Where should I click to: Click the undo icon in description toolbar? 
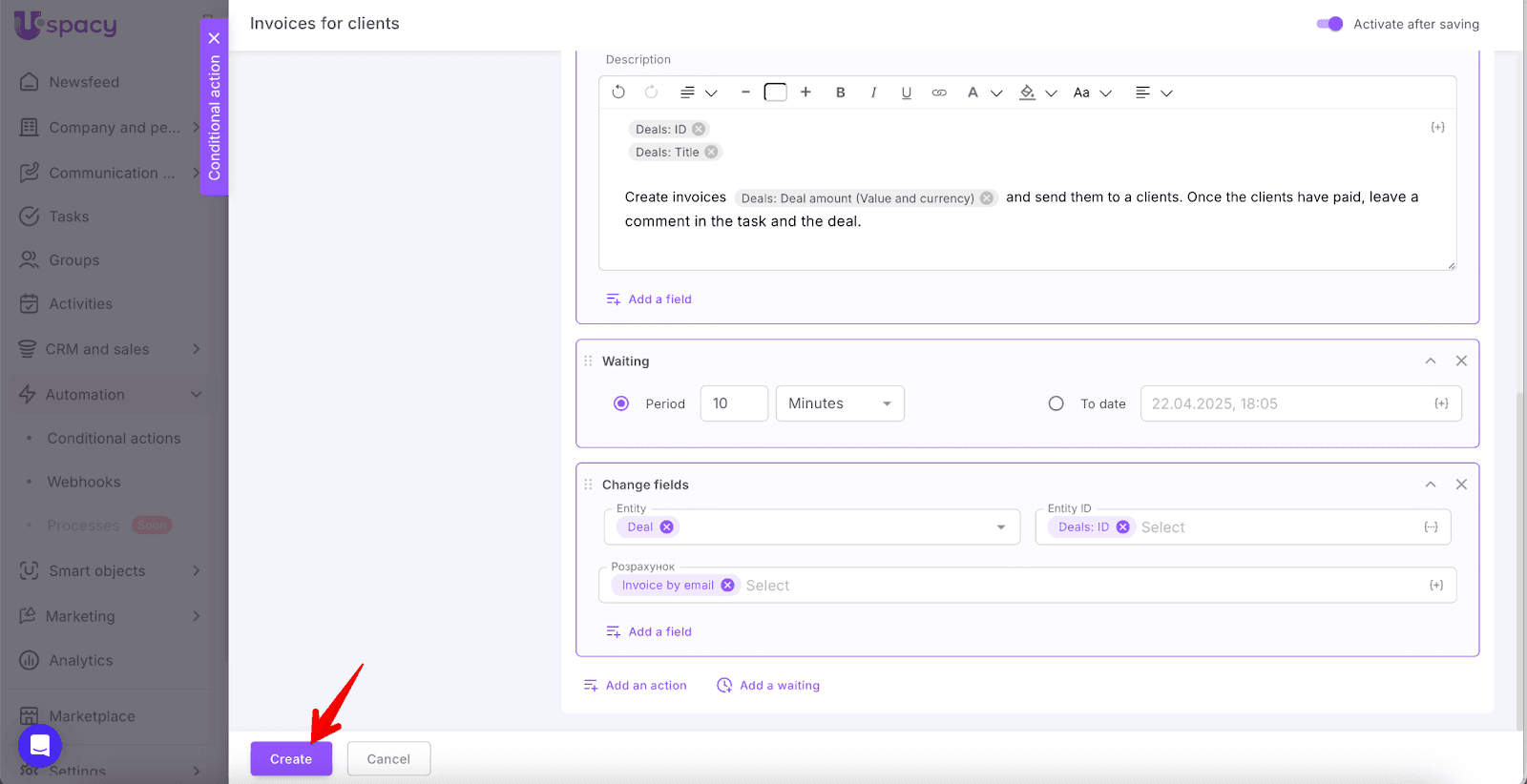pos(618,93)
